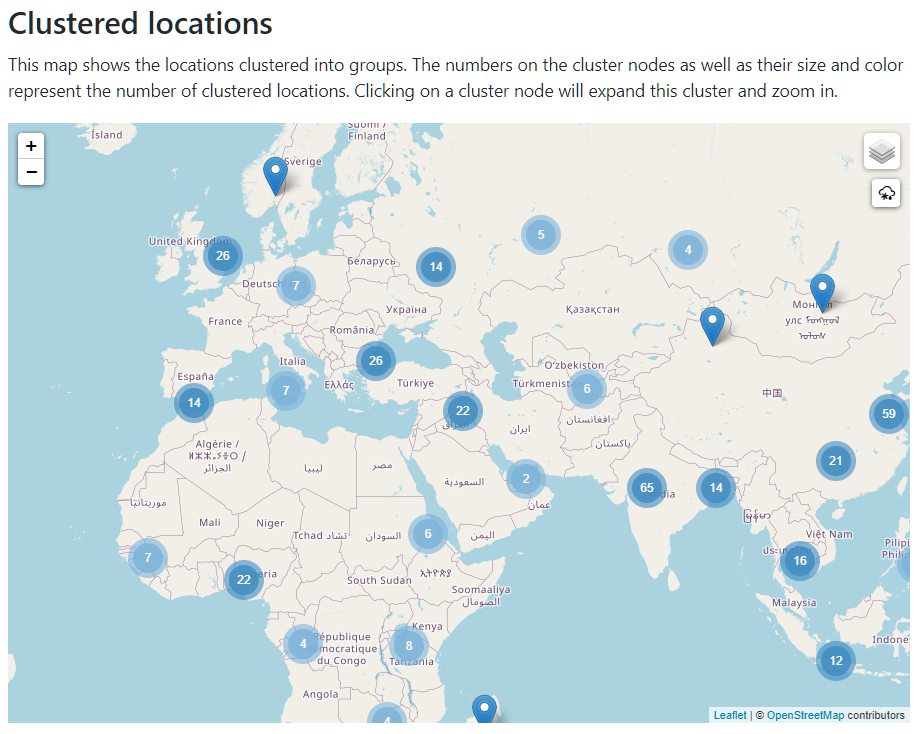Expand the cluster of 8 over Tanzania
Screen dimensions: 924x734
coord(408,645)
